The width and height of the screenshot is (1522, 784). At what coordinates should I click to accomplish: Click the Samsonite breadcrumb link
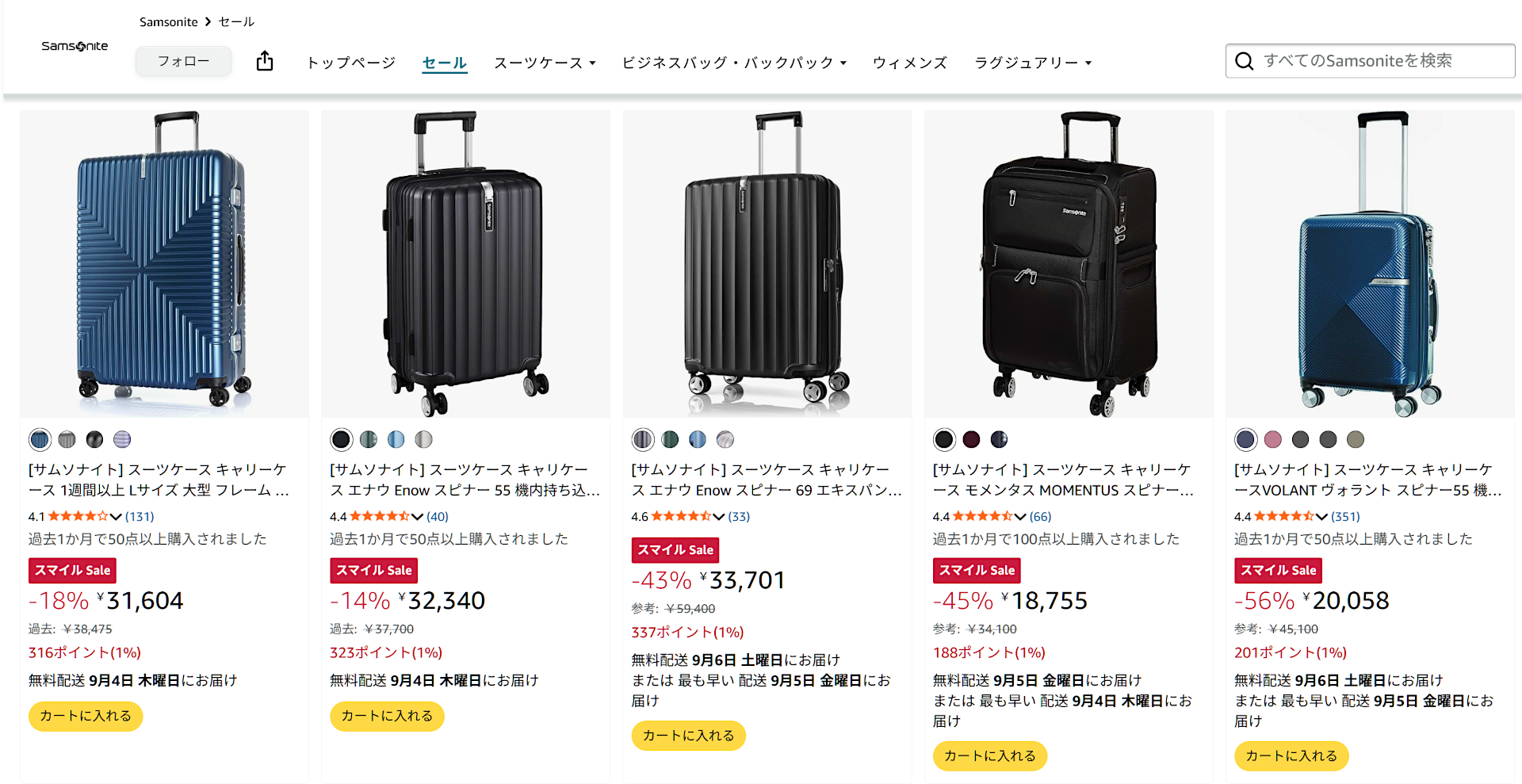point(168,21)
